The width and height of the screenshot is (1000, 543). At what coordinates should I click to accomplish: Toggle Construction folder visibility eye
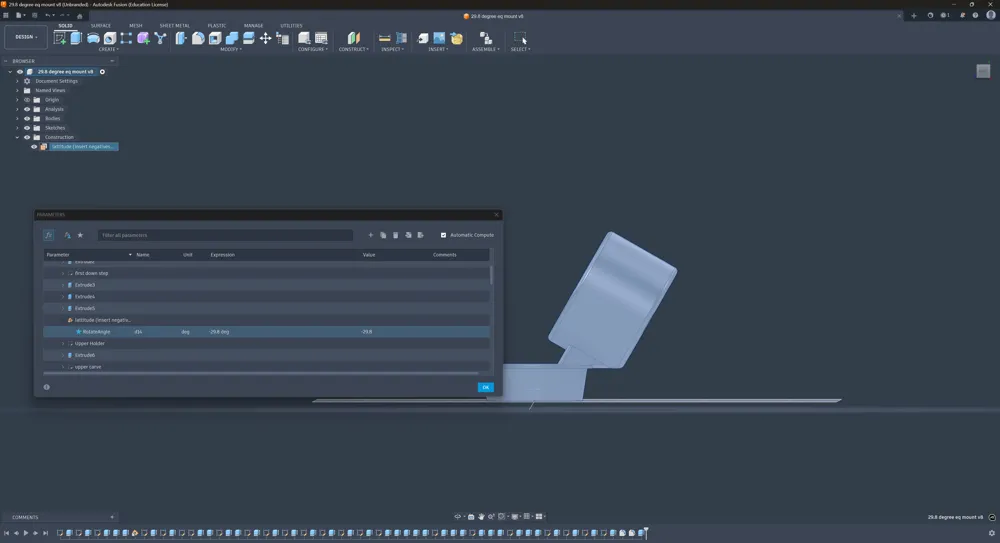coord(27,137)
